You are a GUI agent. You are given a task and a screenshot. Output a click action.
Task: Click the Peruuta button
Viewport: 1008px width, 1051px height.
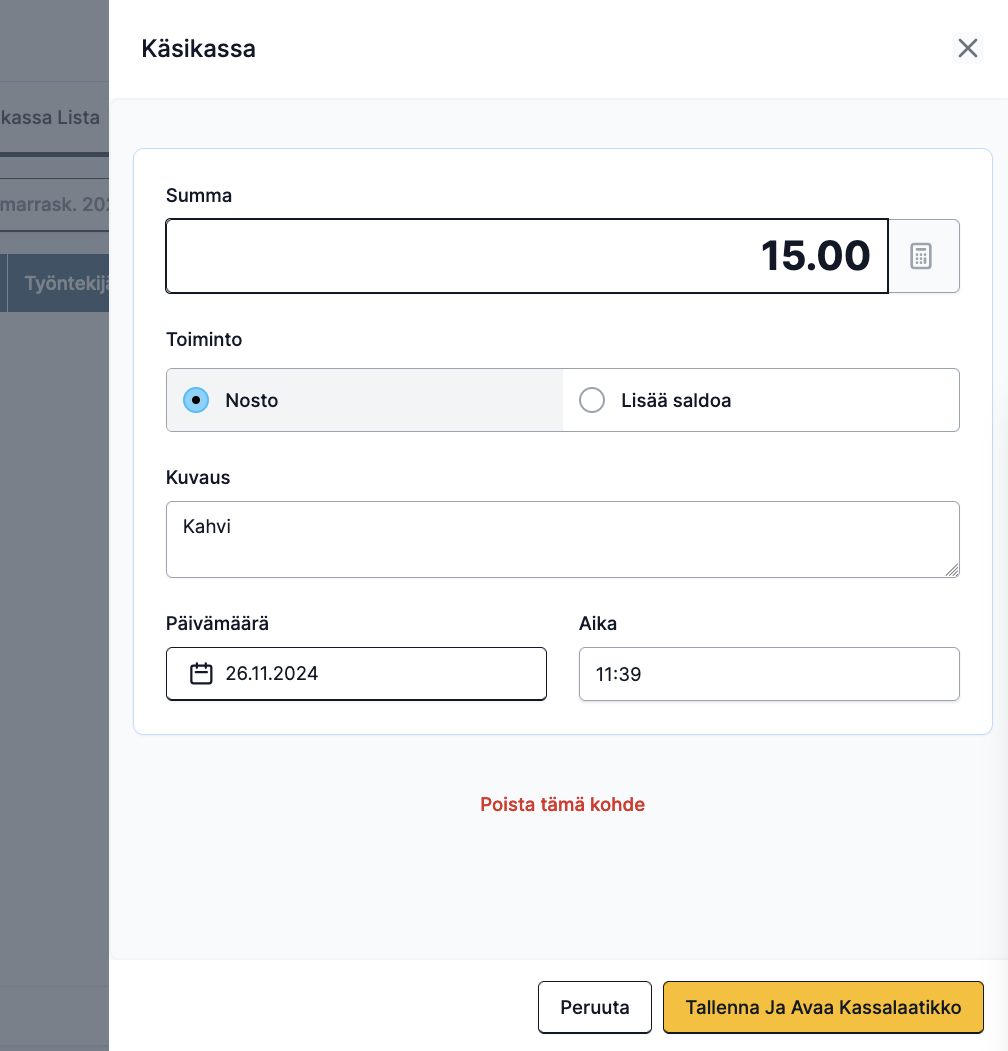[x=594, y=1007]
